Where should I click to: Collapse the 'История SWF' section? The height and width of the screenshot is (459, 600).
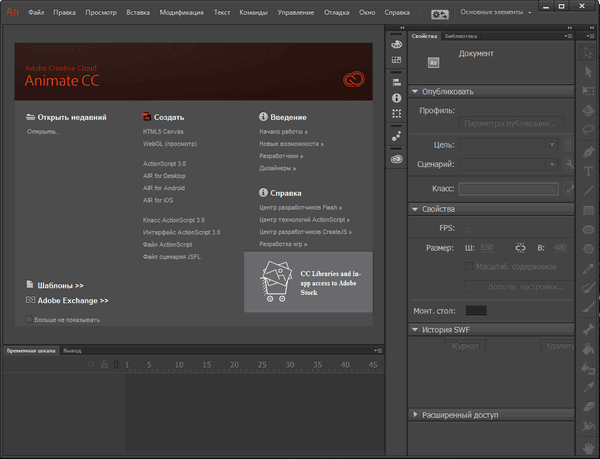point(415,329)
